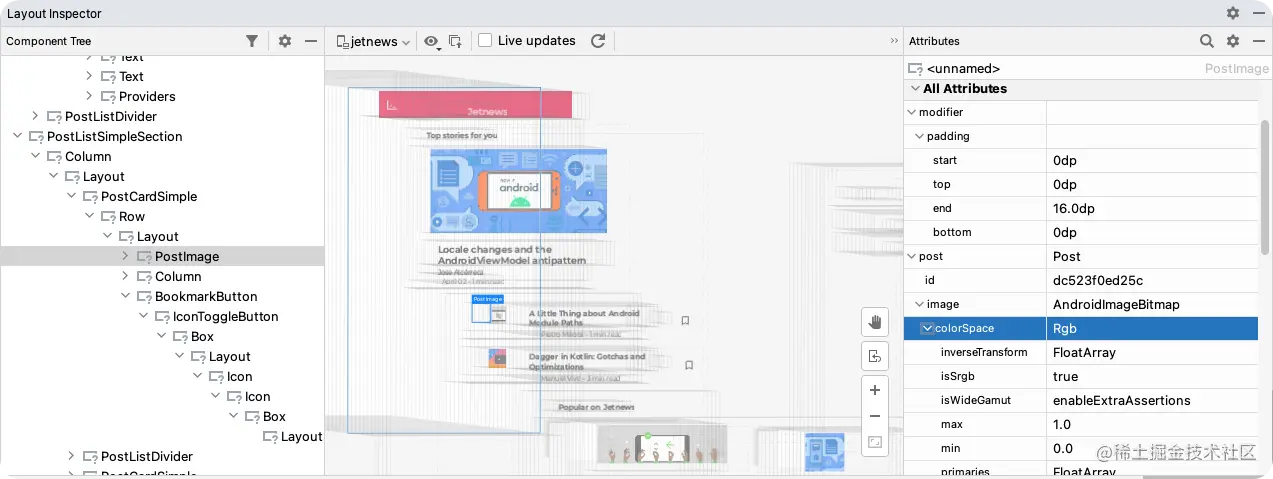Collapse the BookmarkButton node chevron

[125, 296]
